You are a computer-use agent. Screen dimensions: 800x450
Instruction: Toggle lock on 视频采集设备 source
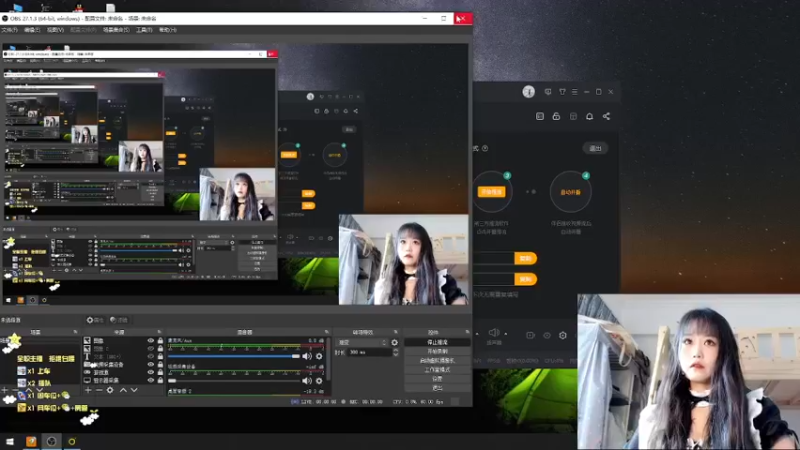click(x=160, y=364)
